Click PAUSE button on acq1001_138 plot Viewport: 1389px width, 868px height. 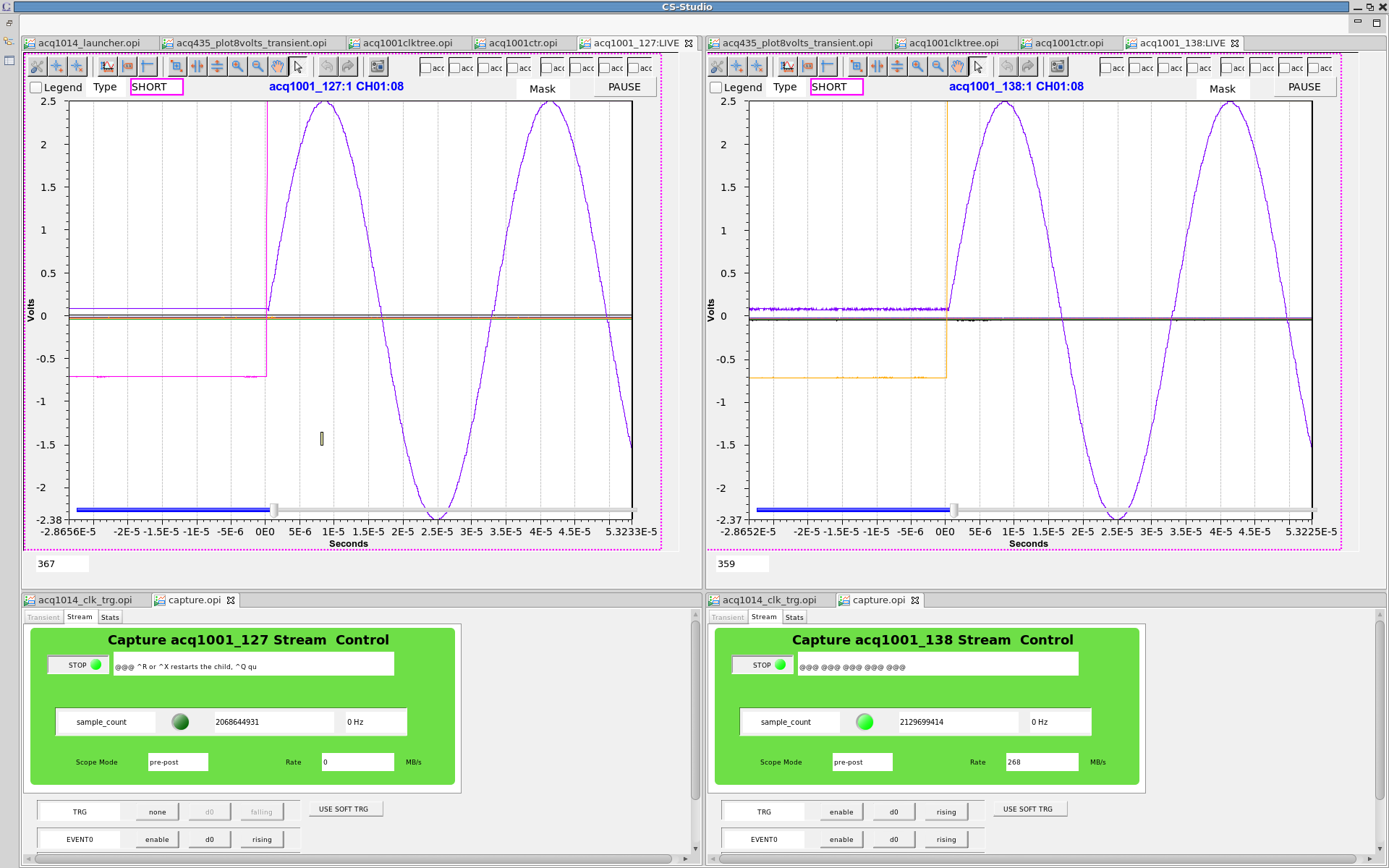tap(1305, 87)
